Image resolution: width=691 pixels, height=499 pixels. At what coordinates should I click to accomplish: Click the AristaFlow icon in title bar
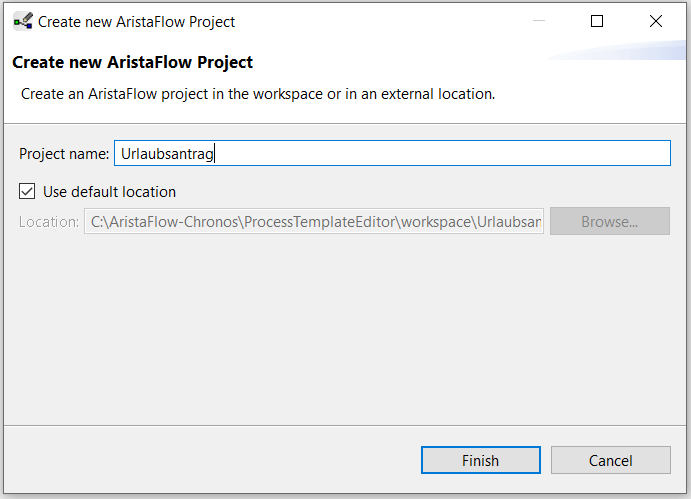23,22
